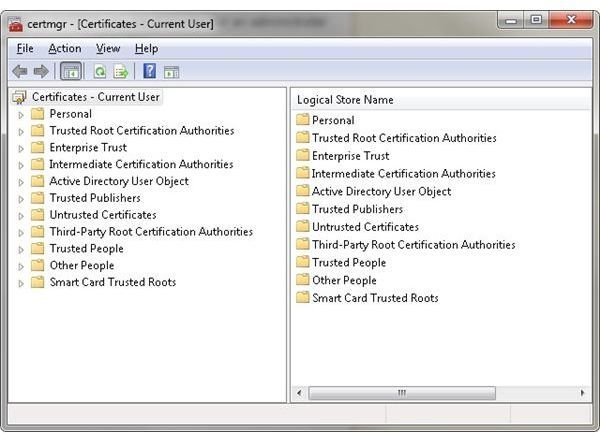Click the horizontal scrollbar thumb in right pane
The image size is (600, 434).
(x=402, y=393)
